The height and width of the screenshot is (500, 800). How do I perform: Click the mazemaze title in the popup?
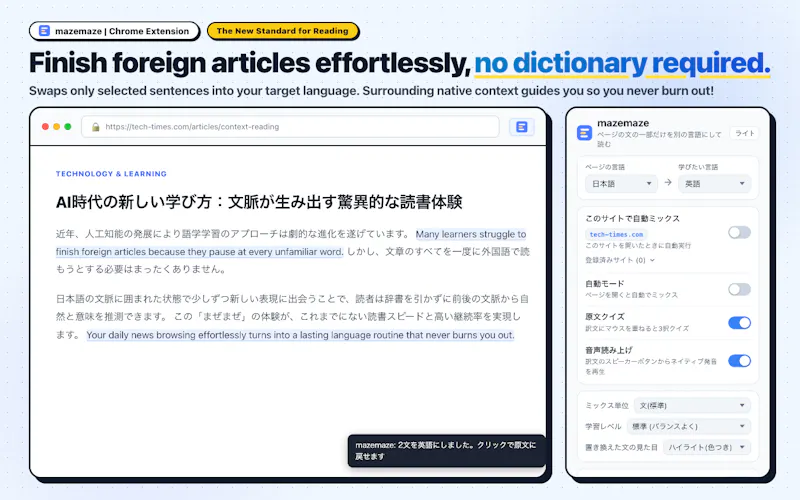click(x=623, y=123)
